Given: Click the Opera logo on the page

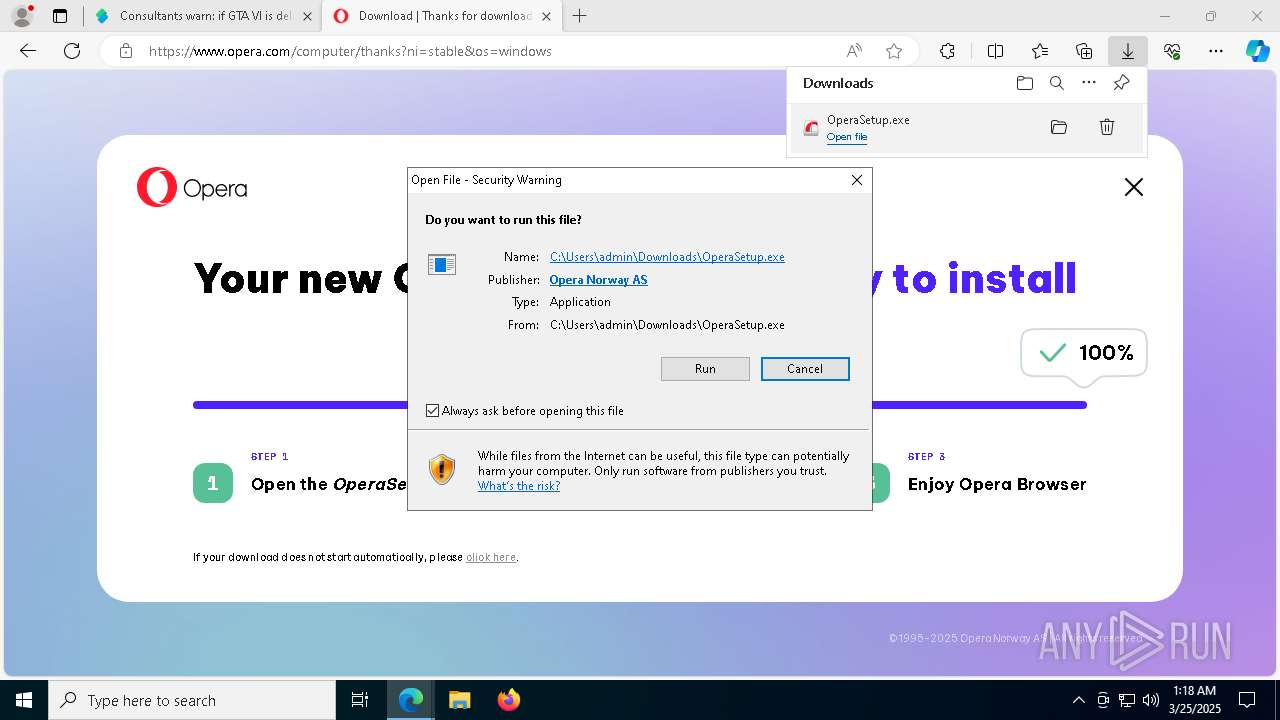Looking at the screenshot, I should tap(192, 188).
